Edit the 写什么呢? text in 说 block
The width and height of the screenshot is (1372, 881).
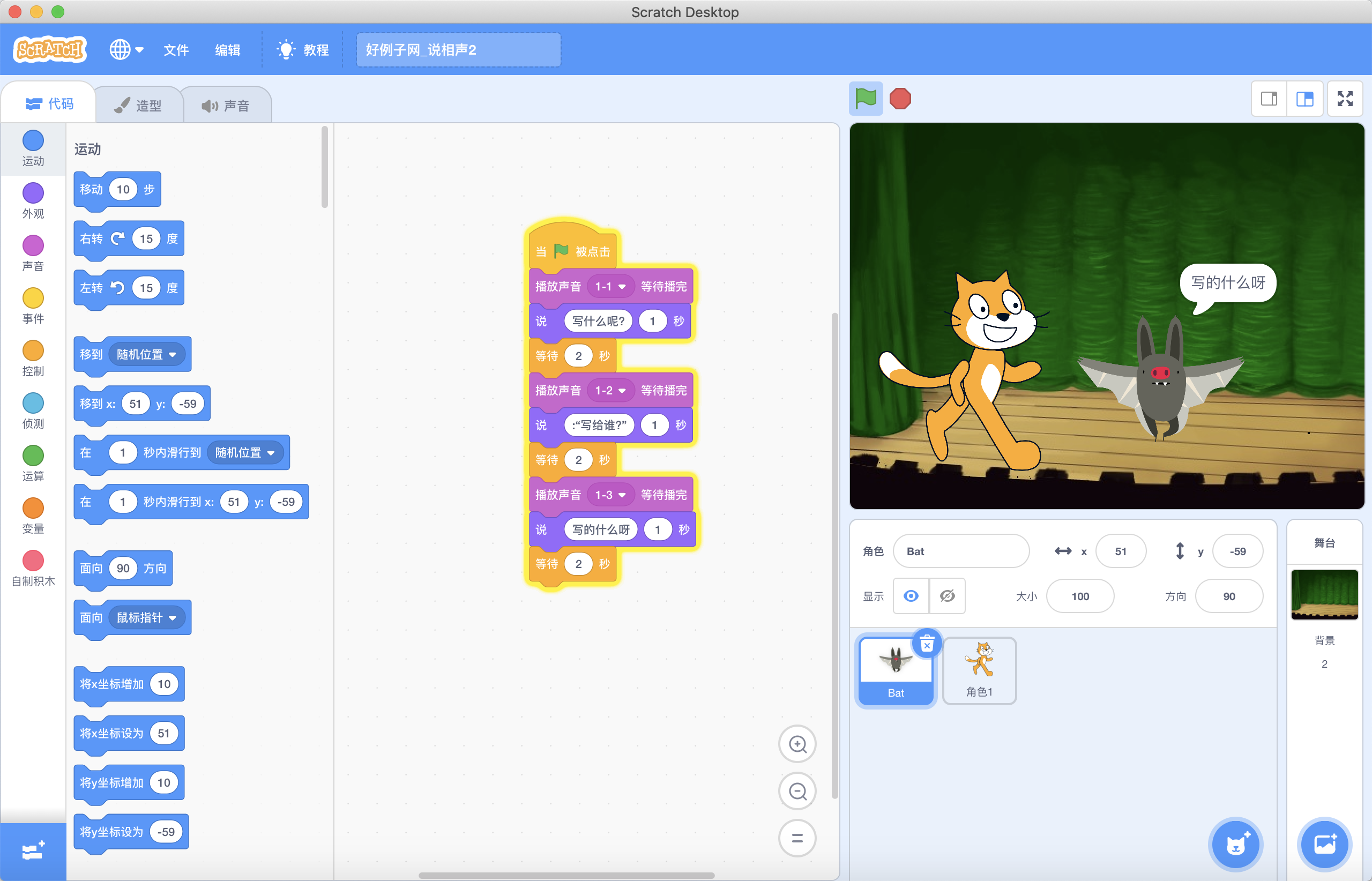[599, 321]
